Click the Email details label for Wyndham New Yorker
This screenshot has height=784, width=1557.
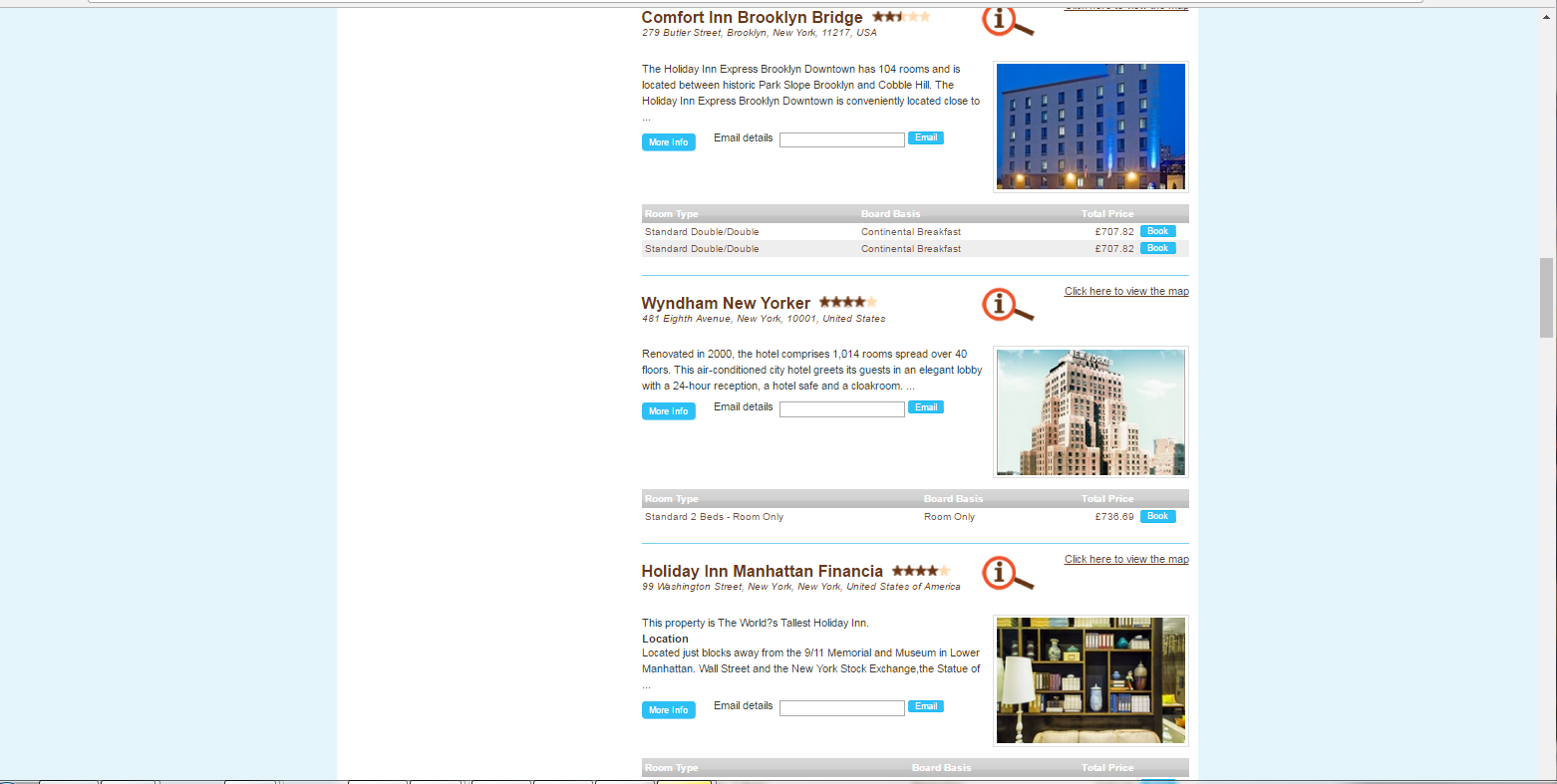(x=744, y=406)
